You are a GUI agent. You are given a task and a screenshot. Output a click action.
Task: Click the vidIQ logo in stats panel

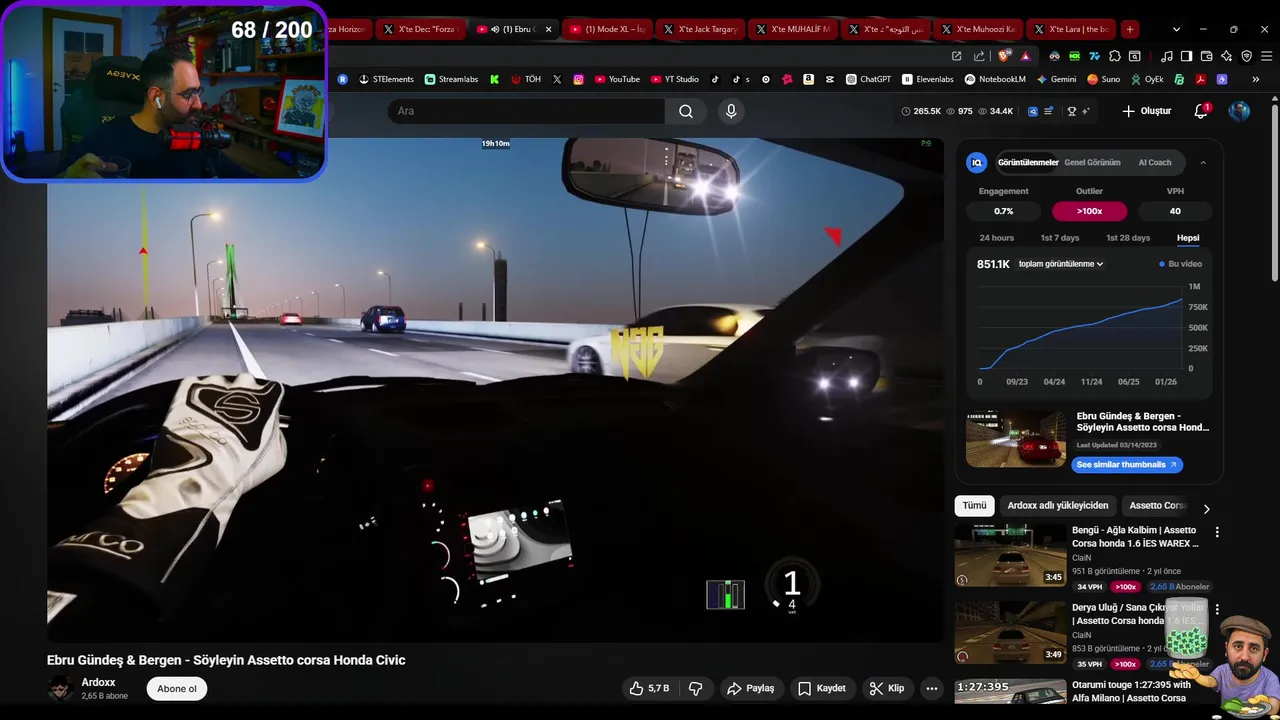pos(977,162)
